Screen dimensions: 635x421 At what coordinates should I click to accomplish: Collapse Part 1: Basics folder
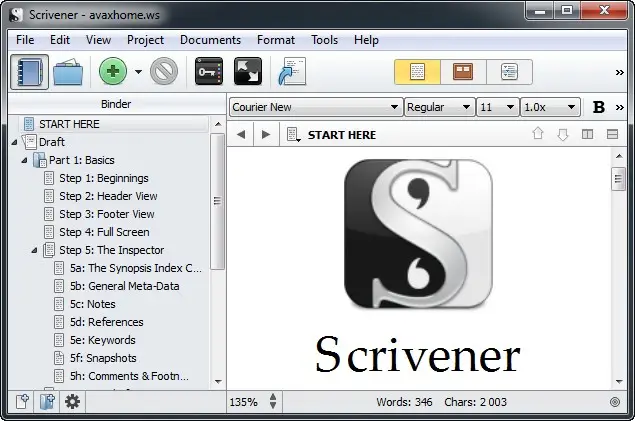coord(25,160)
